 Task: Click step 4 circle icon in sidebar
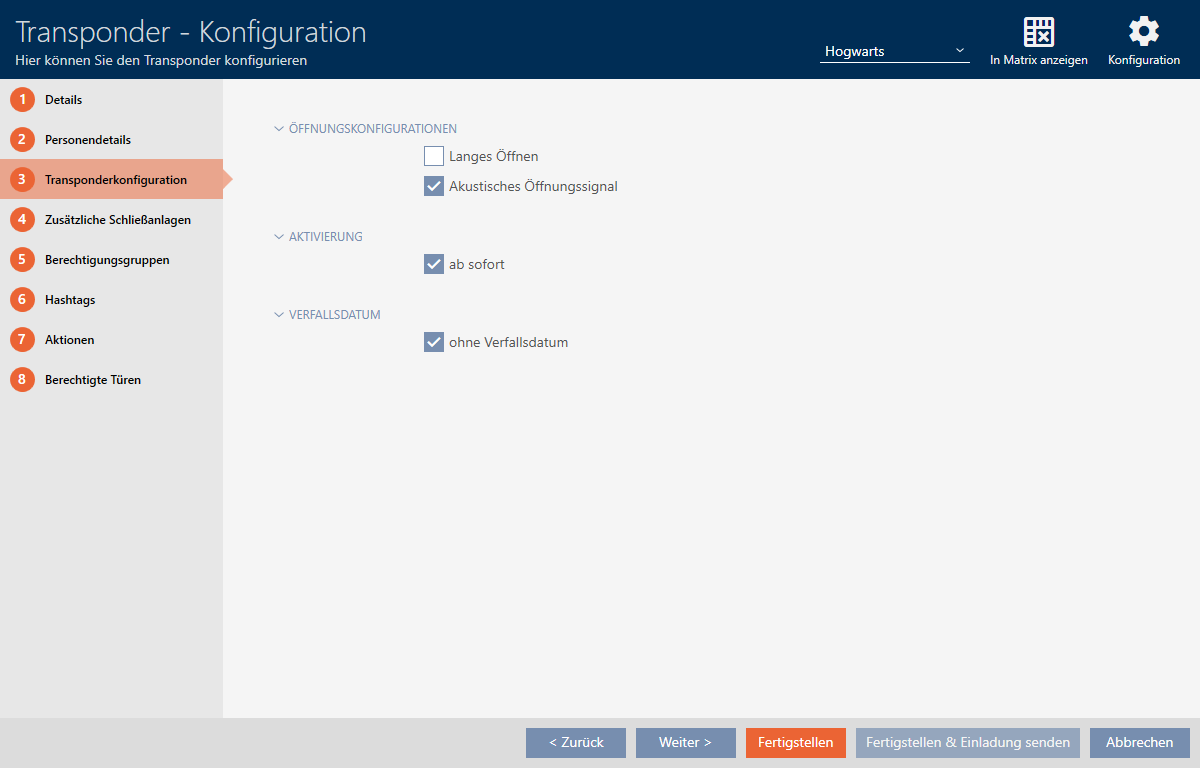pos(22,220)
